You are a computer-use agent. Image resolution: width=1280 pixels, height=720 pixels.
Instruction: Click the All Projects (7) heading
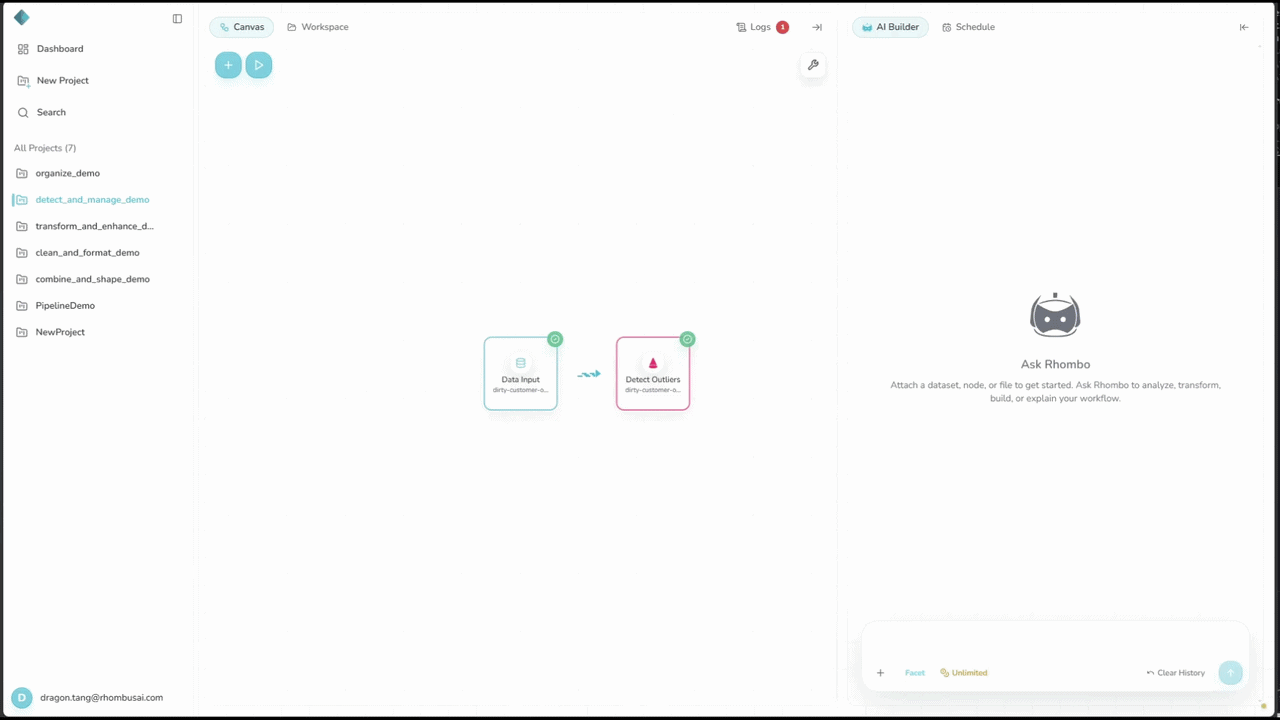click(45, 148)
